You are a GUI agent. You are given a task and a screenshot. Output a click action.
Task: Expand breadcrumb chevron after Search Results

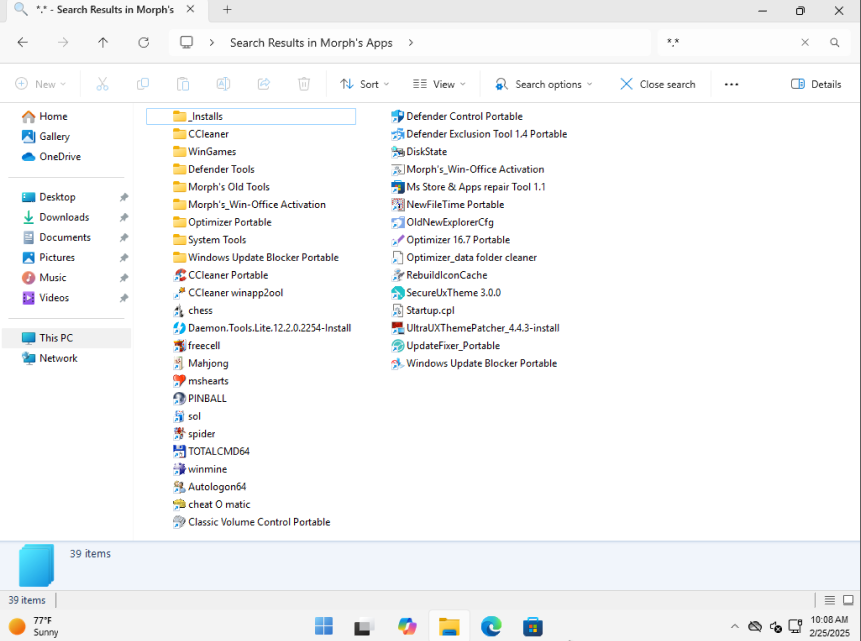(x=411, y=42)
